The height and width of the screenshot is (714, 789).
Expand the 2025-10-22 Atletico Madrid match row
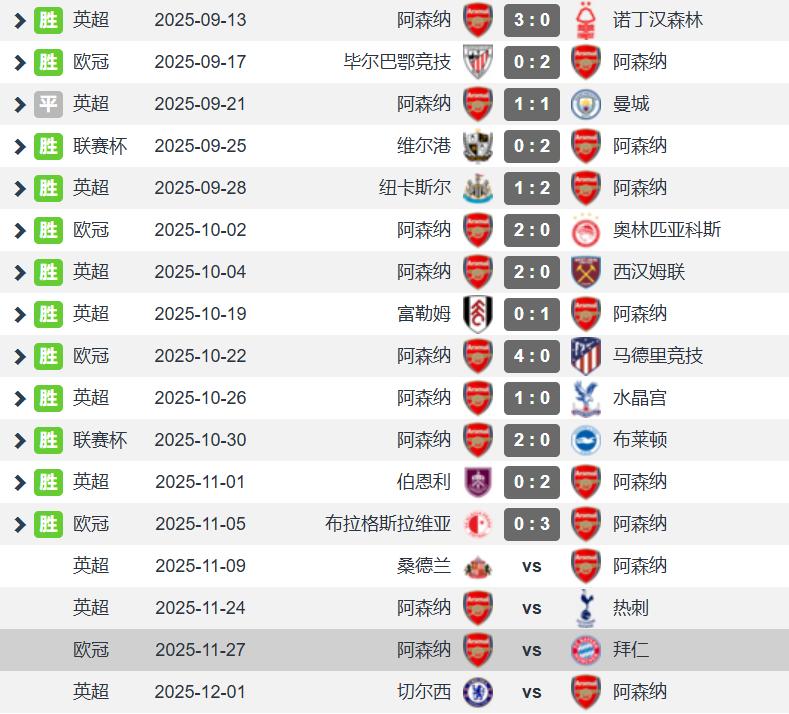point(19,356)
